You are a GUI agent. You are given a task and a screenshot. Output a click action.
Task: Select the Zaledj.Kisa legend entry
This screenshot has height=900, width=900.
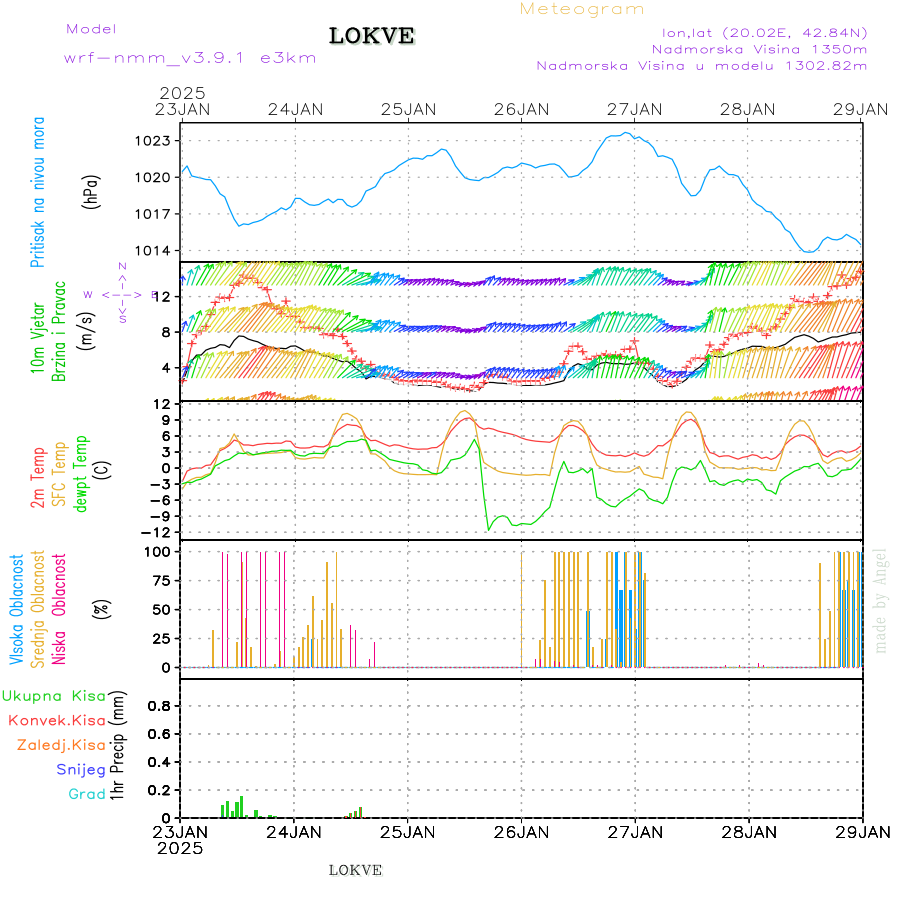tap(61, 745)
